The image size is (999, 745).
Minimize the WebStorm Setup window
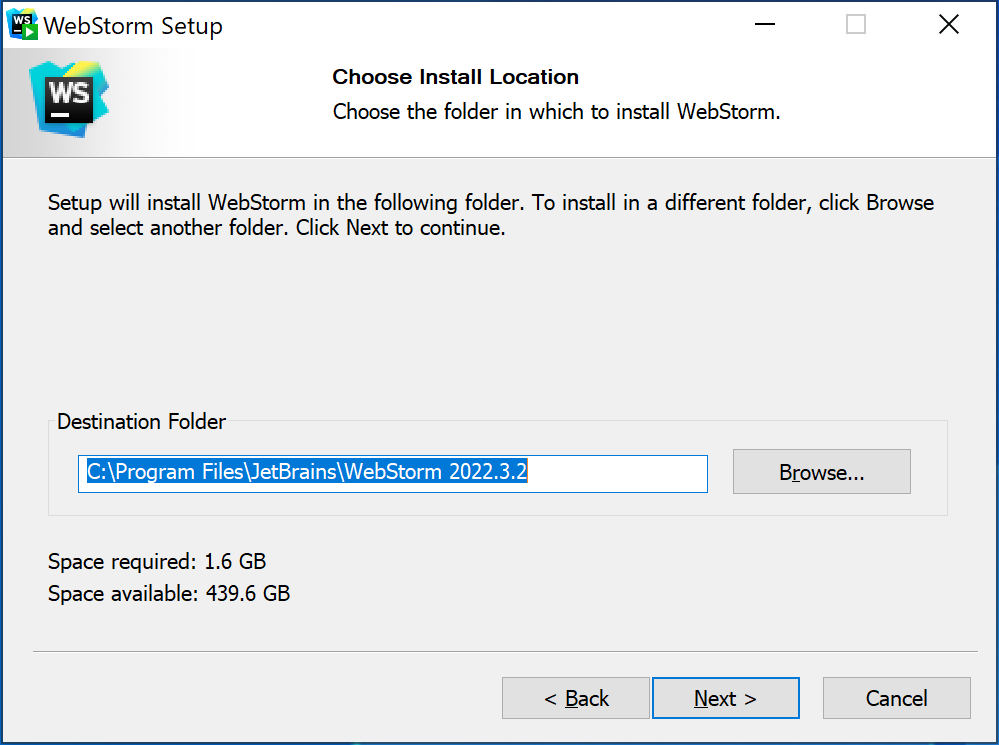coord(764,23)
